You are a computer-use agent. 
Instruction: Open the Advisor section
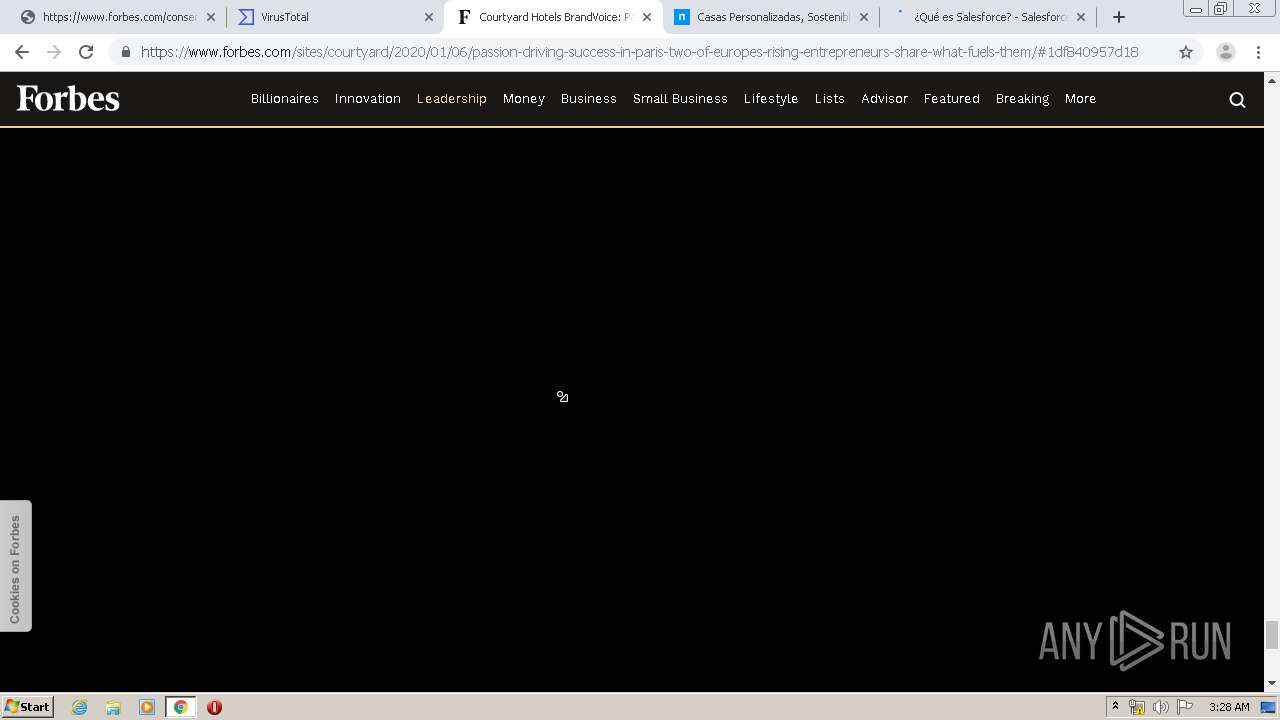(x=885, y=98)
